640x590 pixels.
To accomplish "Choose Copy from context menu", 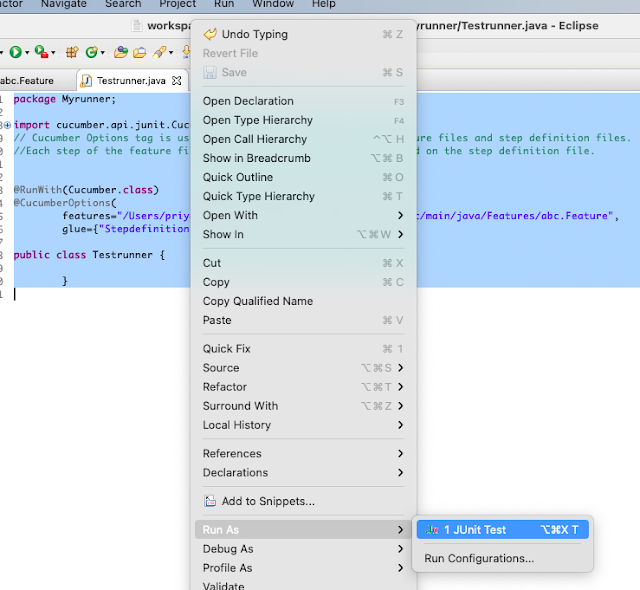I will coord(303,282).
